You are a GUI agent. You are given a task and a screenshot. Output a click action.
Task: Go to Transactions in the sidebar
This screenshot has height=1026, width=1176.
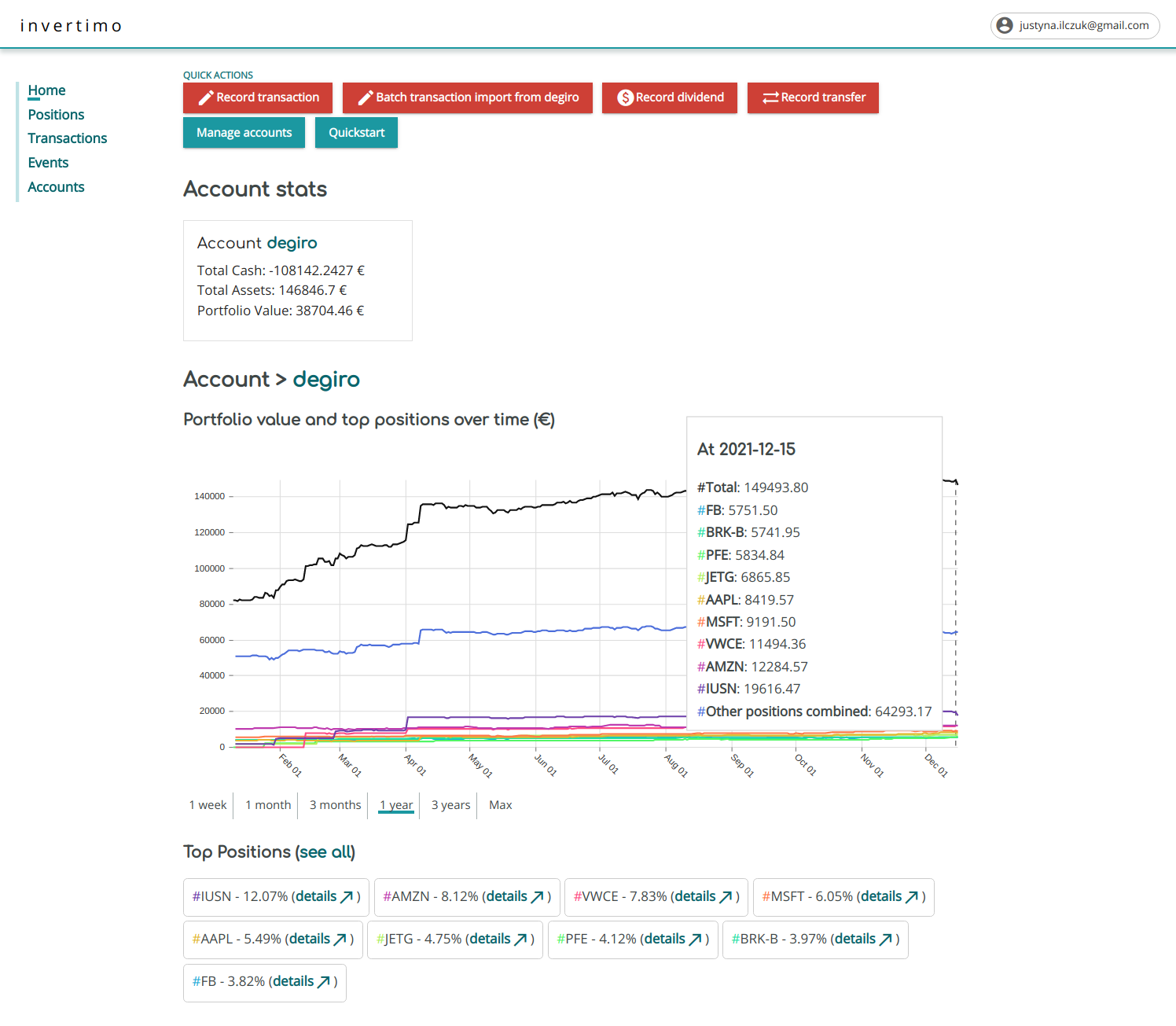pyautogui.click(x=68, y=138)
